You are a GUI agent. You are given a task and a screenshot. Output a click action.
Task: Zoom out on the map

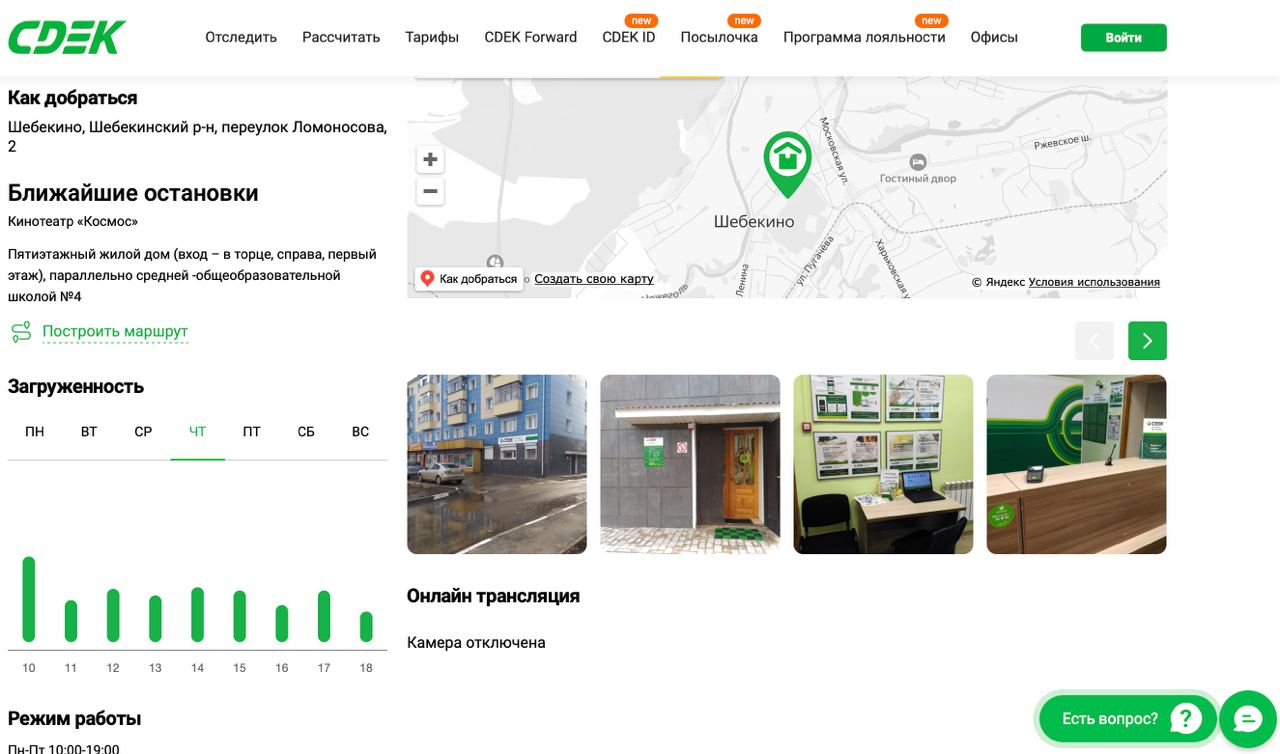tap(430, 191)
